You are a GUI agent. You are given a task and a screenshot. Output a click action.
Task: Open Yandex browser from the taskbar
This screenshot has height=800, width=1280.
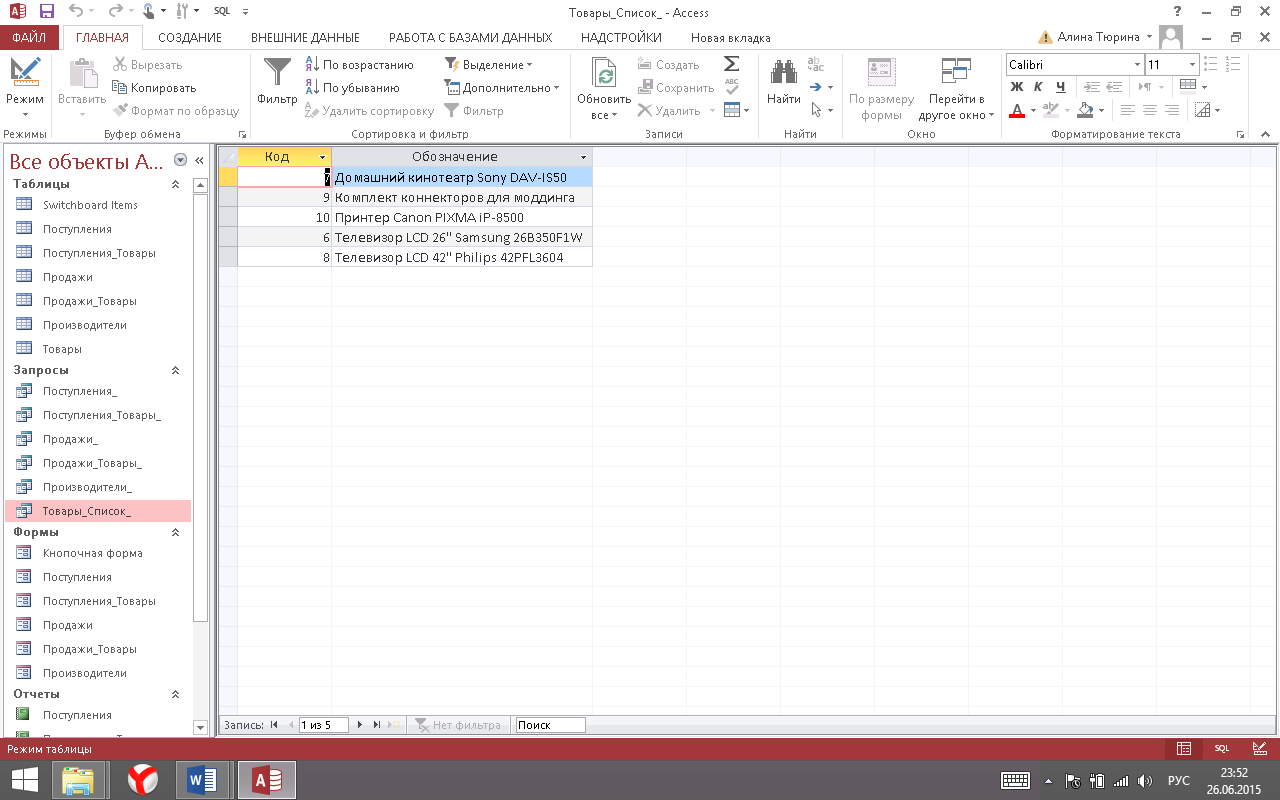[143, 780]
